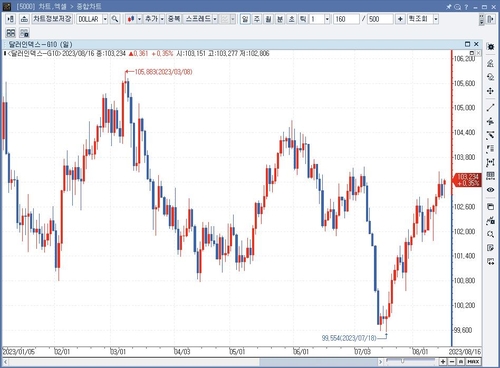The image size is (500, 368).
Task: Select the 일 (daily) period button
Action: 245,19
